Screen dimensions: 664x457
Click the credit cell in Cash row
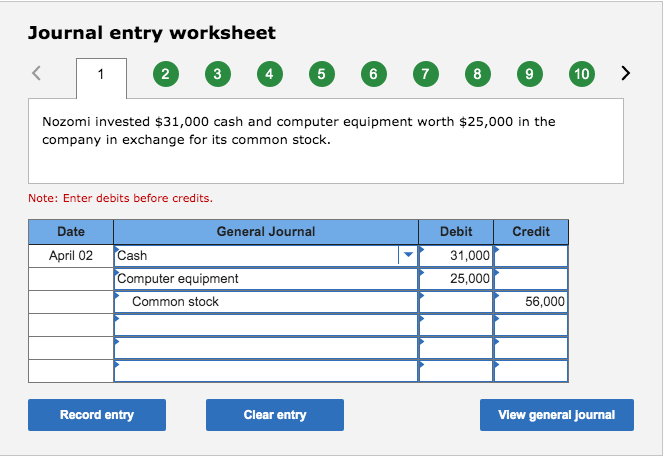point(531,256)
